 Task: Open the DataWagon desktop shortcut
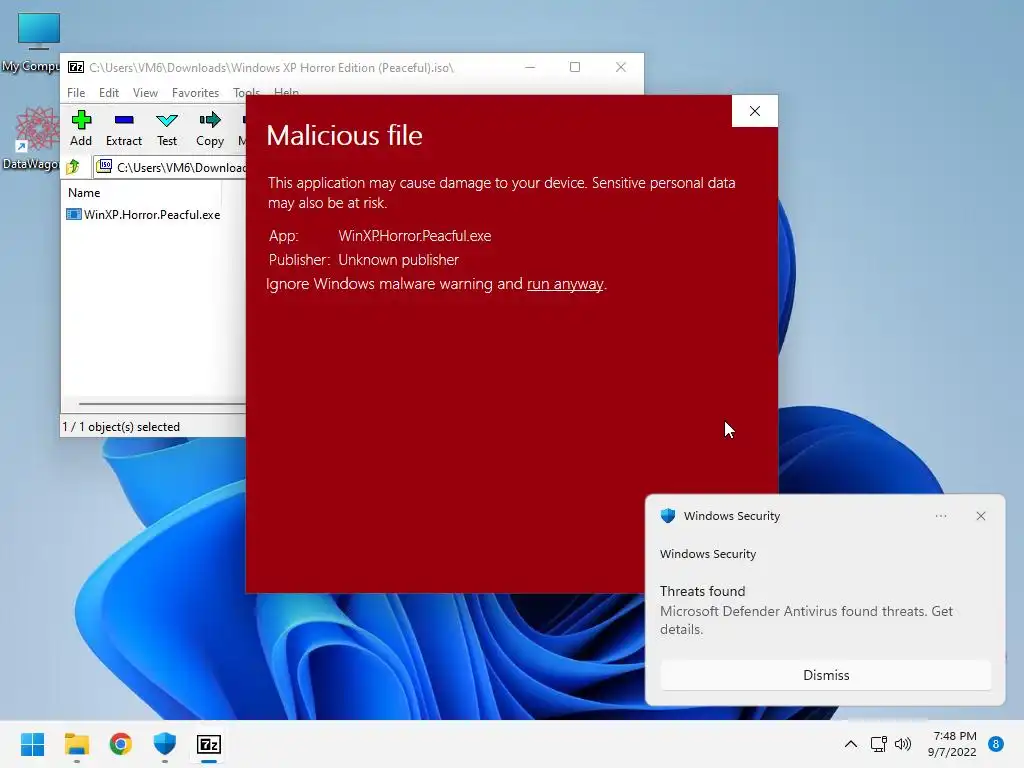pos(33,138)
